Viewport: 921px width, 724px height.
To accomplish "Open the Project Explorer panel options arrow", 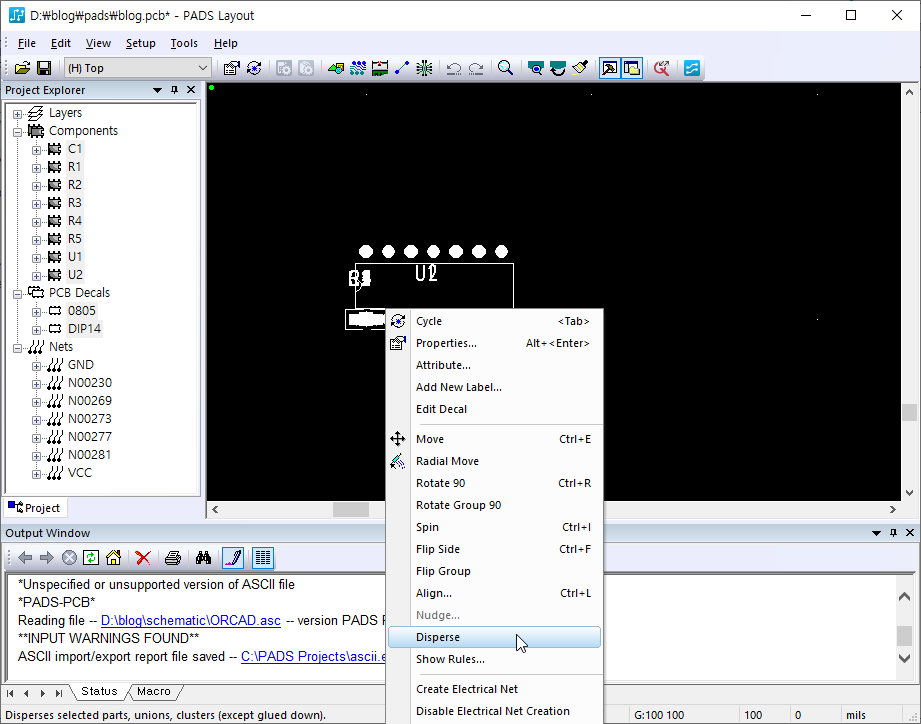I will pos(157,90).
